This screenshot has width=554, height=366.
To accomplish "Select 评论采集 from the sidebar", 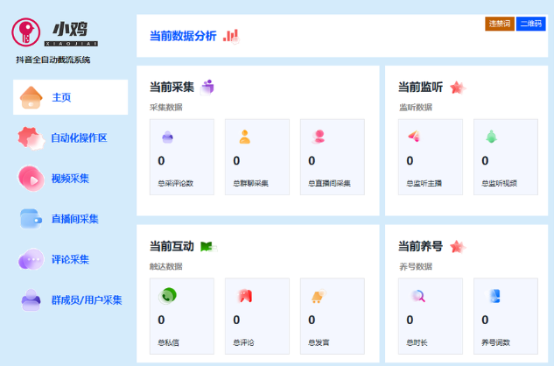I will pos(70,260).
